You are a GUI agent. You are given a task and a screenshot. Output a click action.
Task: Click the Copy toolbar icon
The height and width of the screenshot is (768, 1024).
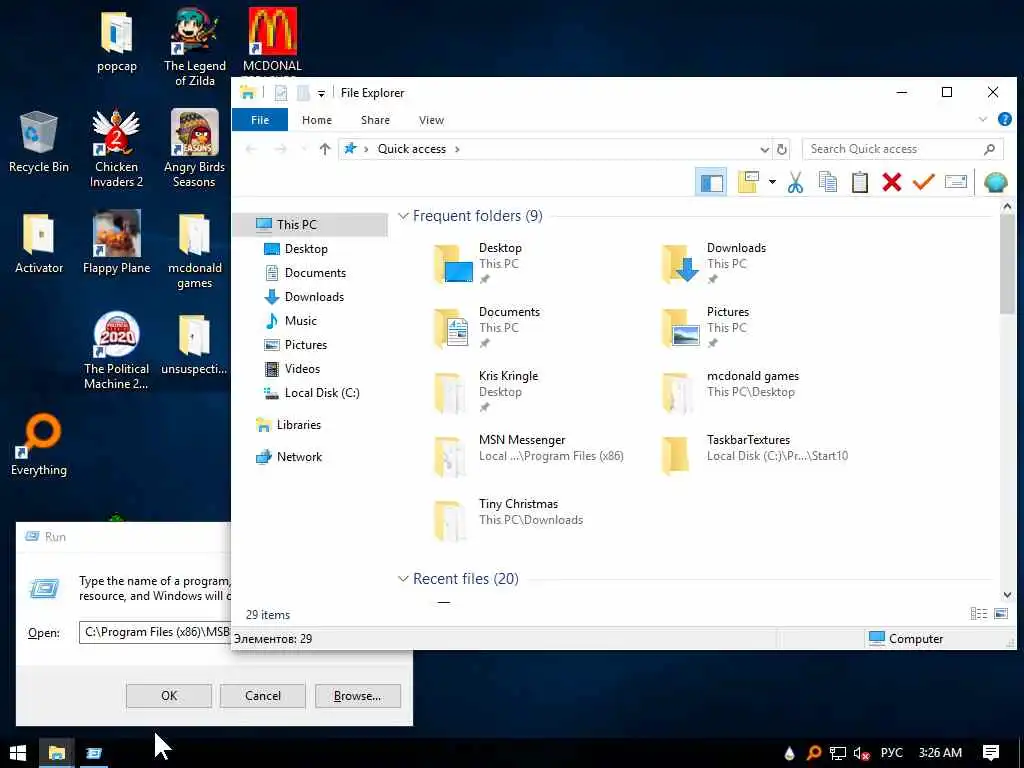[827, 182]
